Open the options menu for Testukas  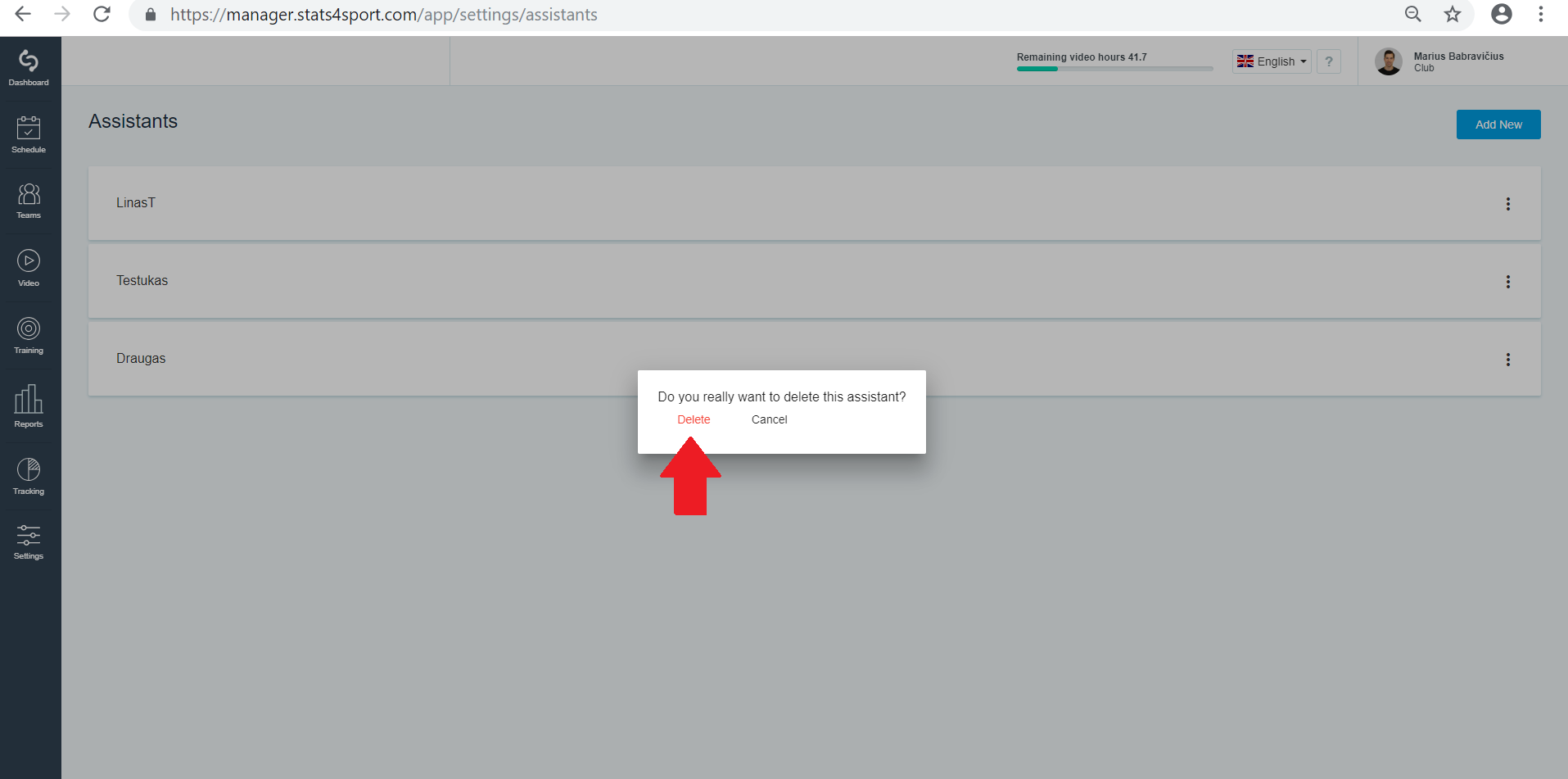click(1508, 282)
